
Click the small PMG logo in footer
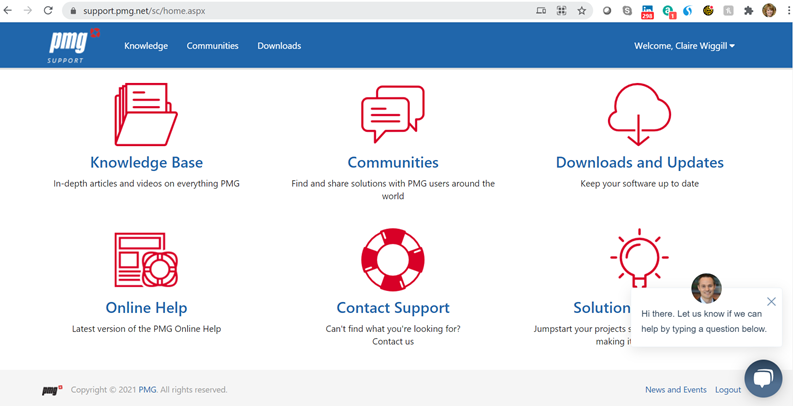click(52, 390)
